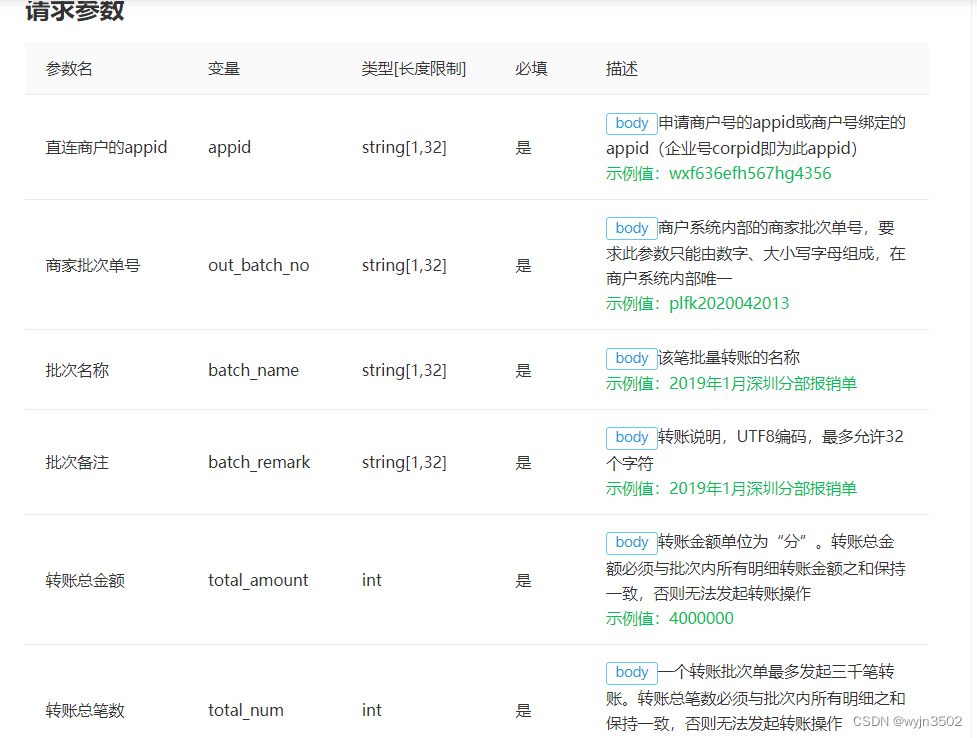Click the 直连商户的appid parameter name

click(x=106, y=147)
